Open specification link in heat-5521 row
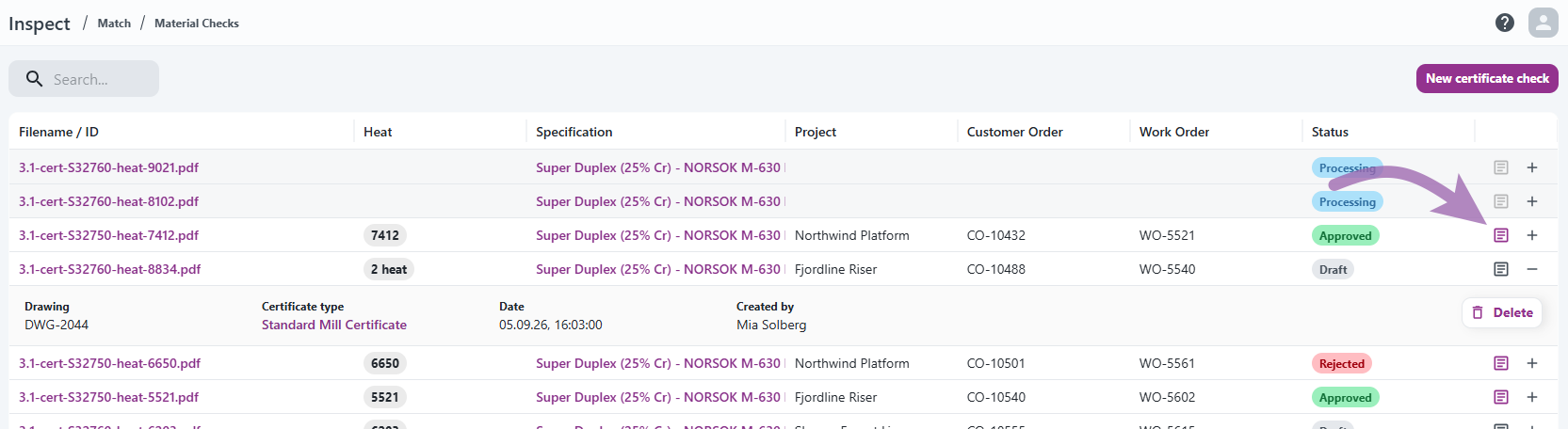 pyautogui.click(x=658, y=397)
